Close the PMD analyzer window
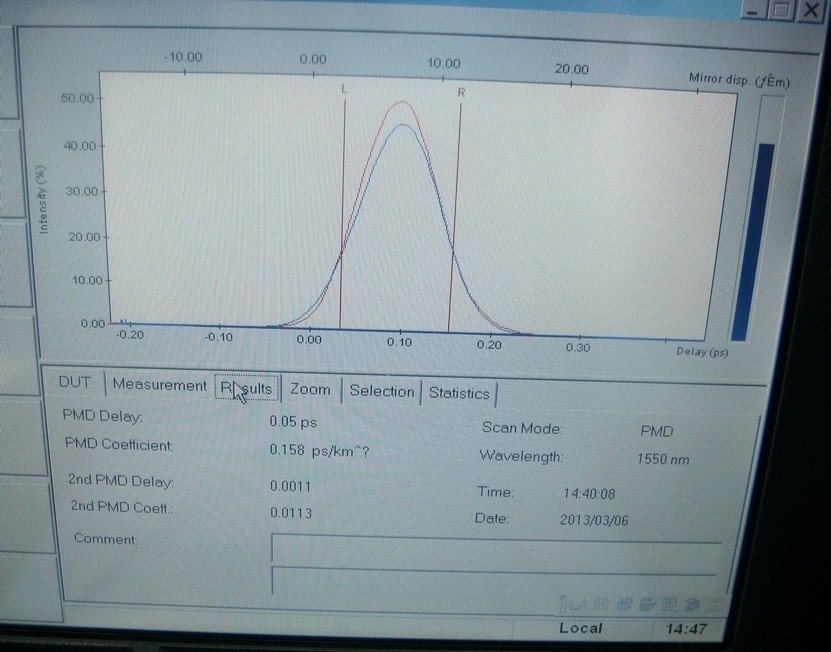This screenshot has height=652, width=831. point(811,10)
